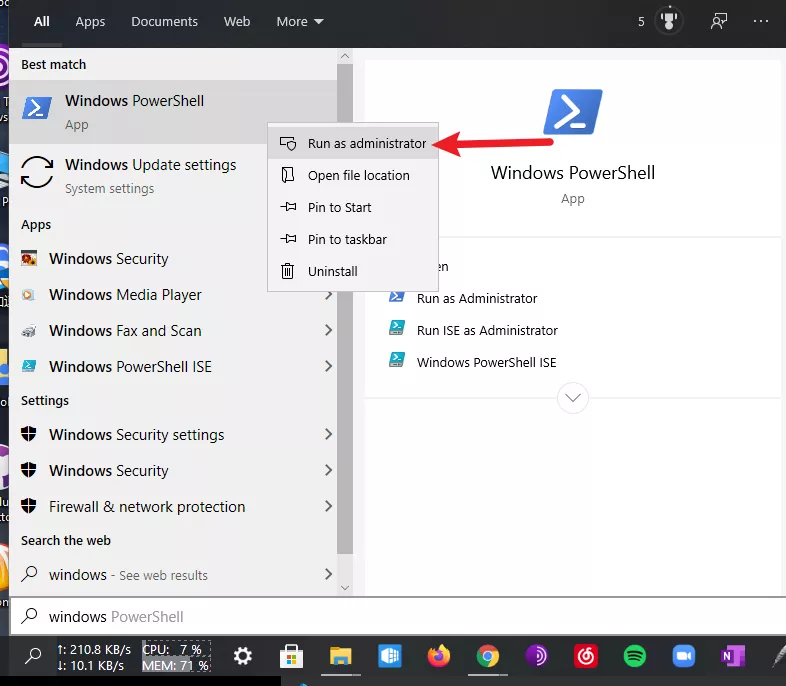The width and height of the screenshot is (786, 686).
Task: Switch to the Documents search tab
Action: coord(164,22)
